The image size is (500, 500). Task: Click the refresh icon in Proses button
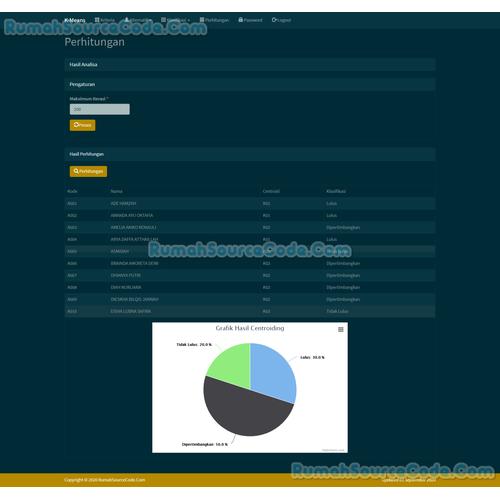click(x=76, y=125)
